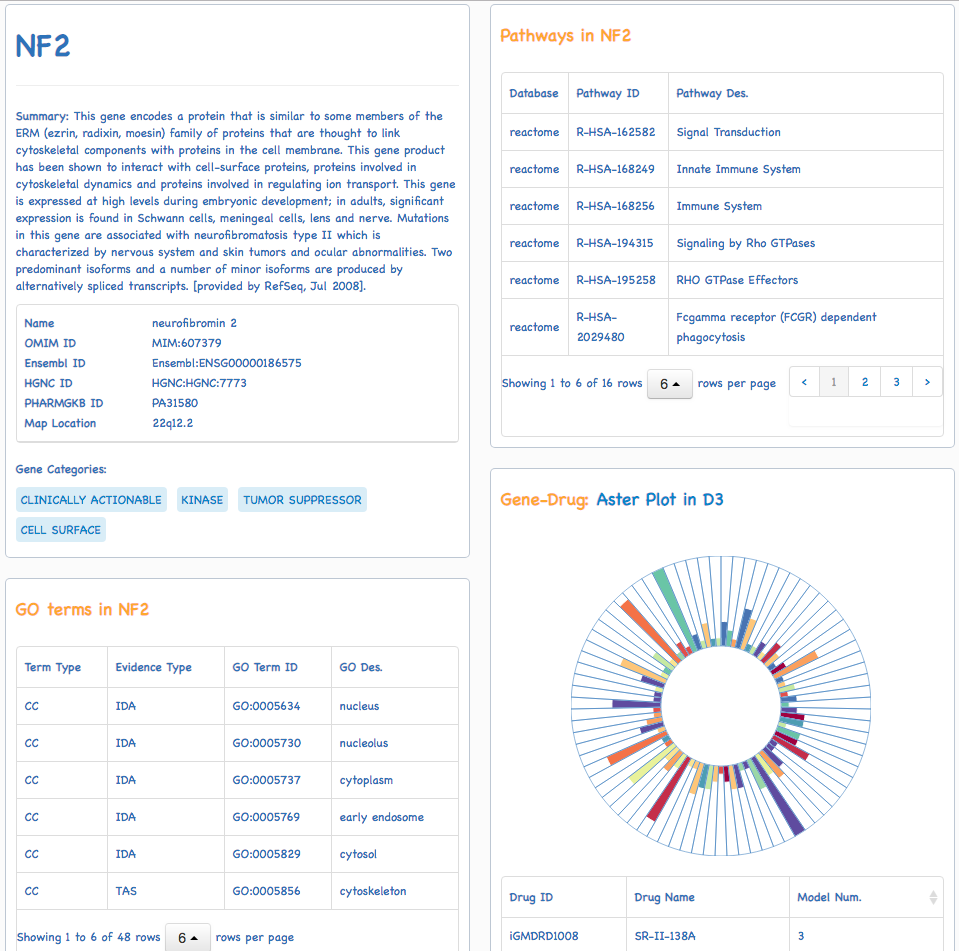This screenshot has width=959, height=951.
Task: Go to next page of Pathways table
Action: pos(927,382)
